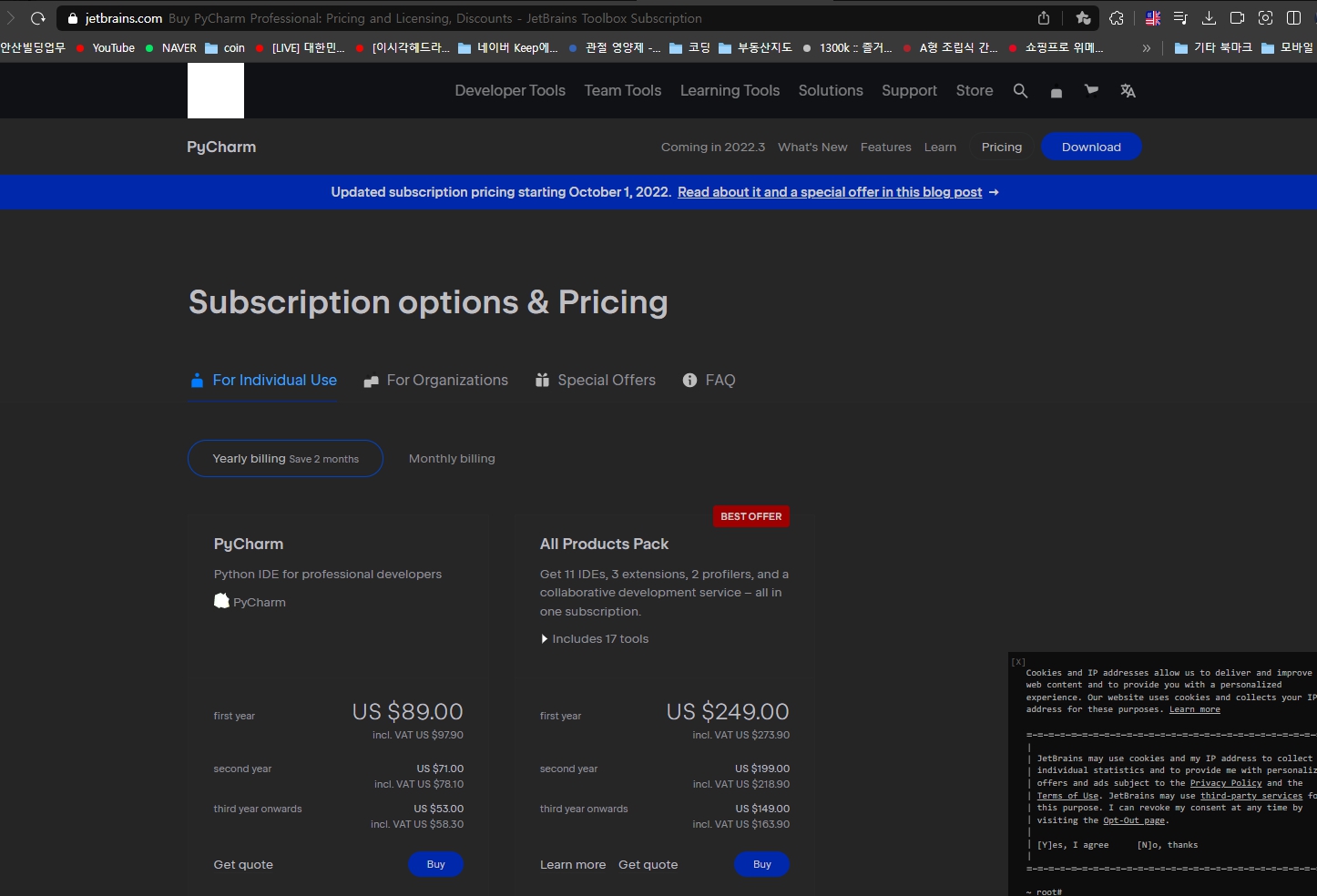Click Get quote on All Products Pack
The image size is (1317, 896).
[x=648, y=865]
